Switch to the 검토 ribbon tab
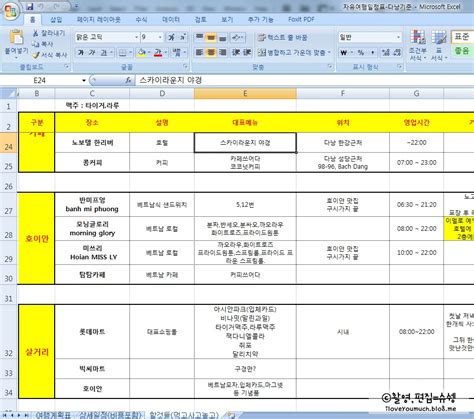This screenshot has height=419, width=474. 201,20
